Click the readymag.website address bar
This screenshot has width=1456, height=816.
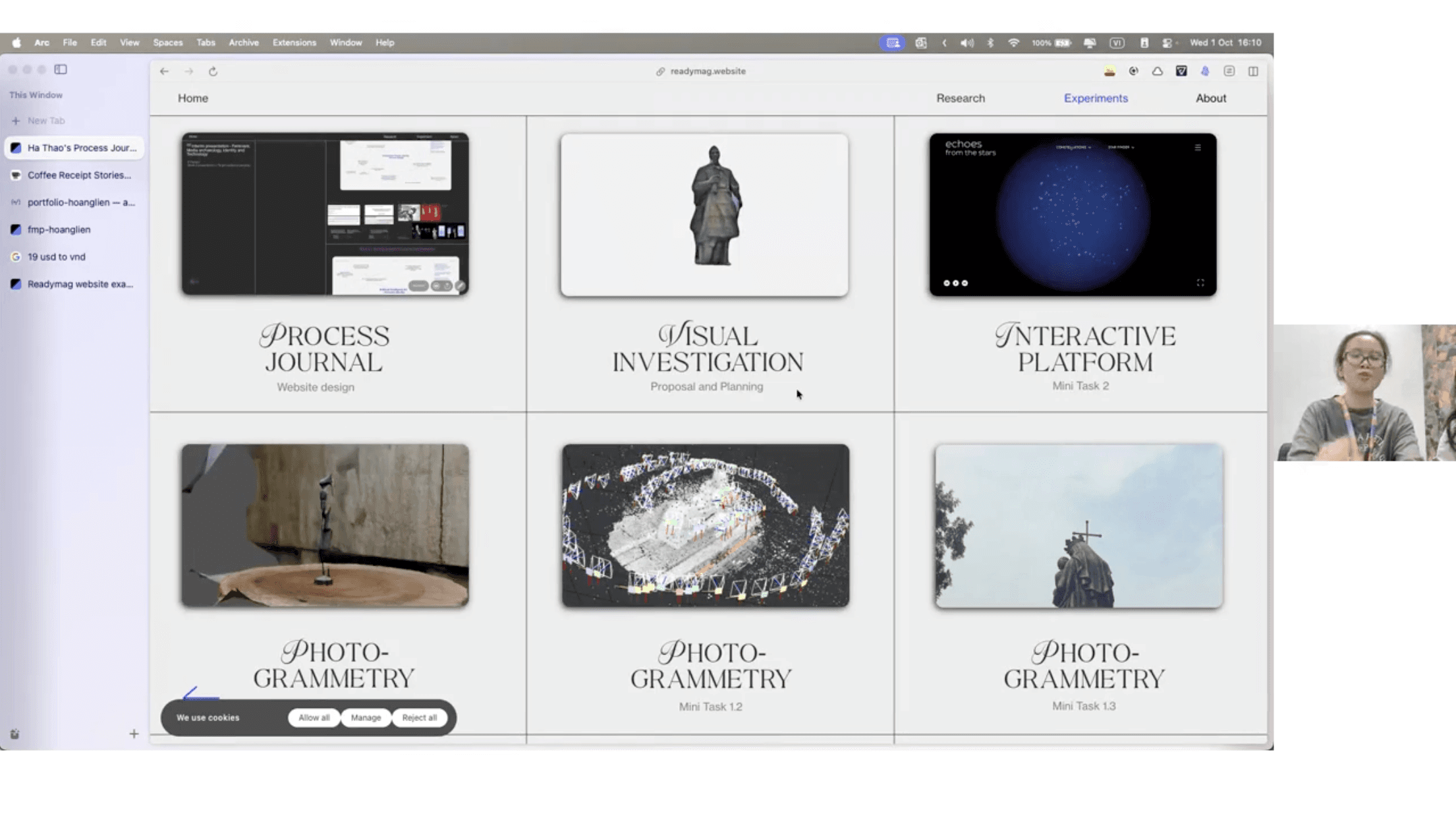tap(707, 71)
